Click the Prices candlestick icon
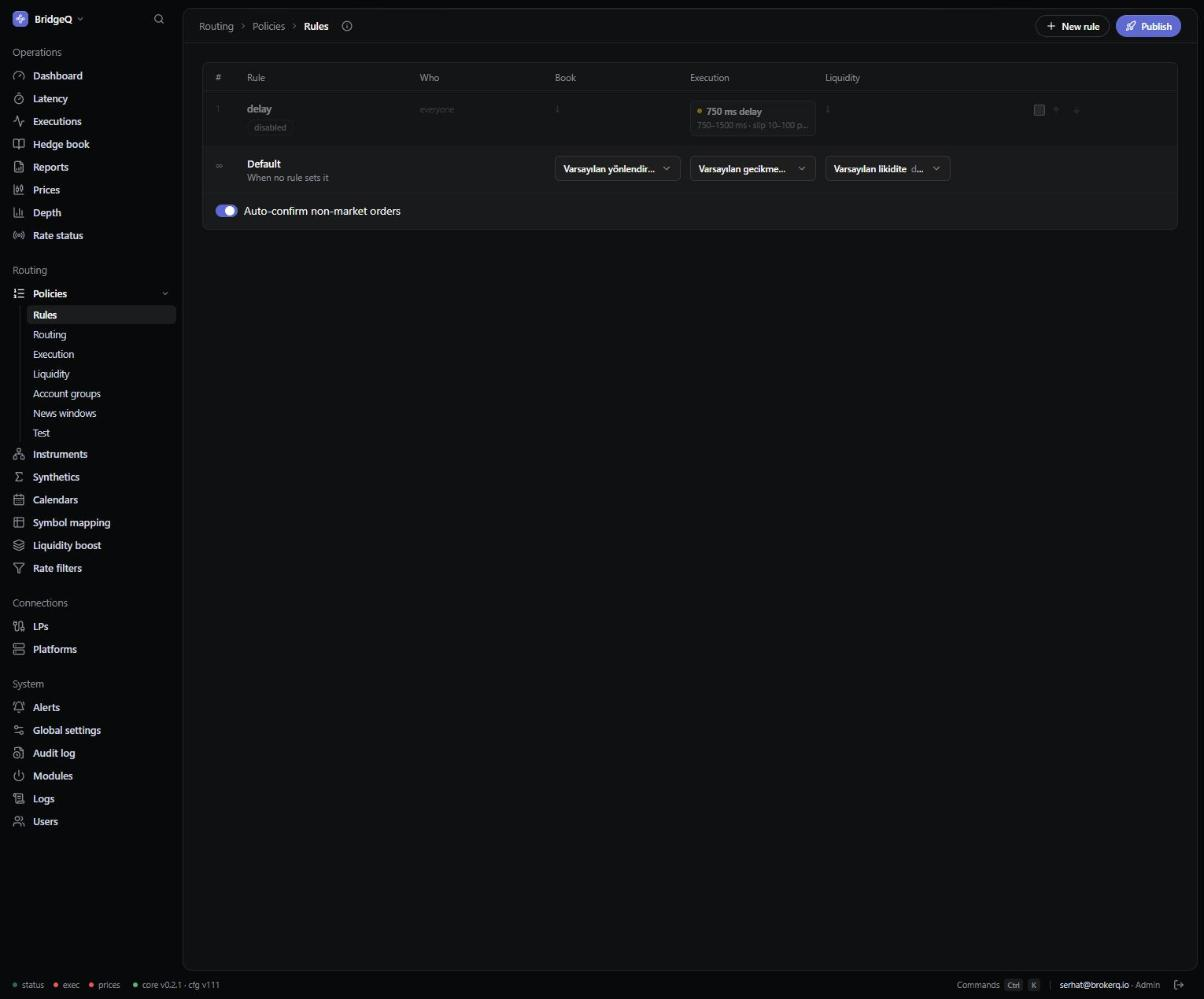 [x=19, y=190]
